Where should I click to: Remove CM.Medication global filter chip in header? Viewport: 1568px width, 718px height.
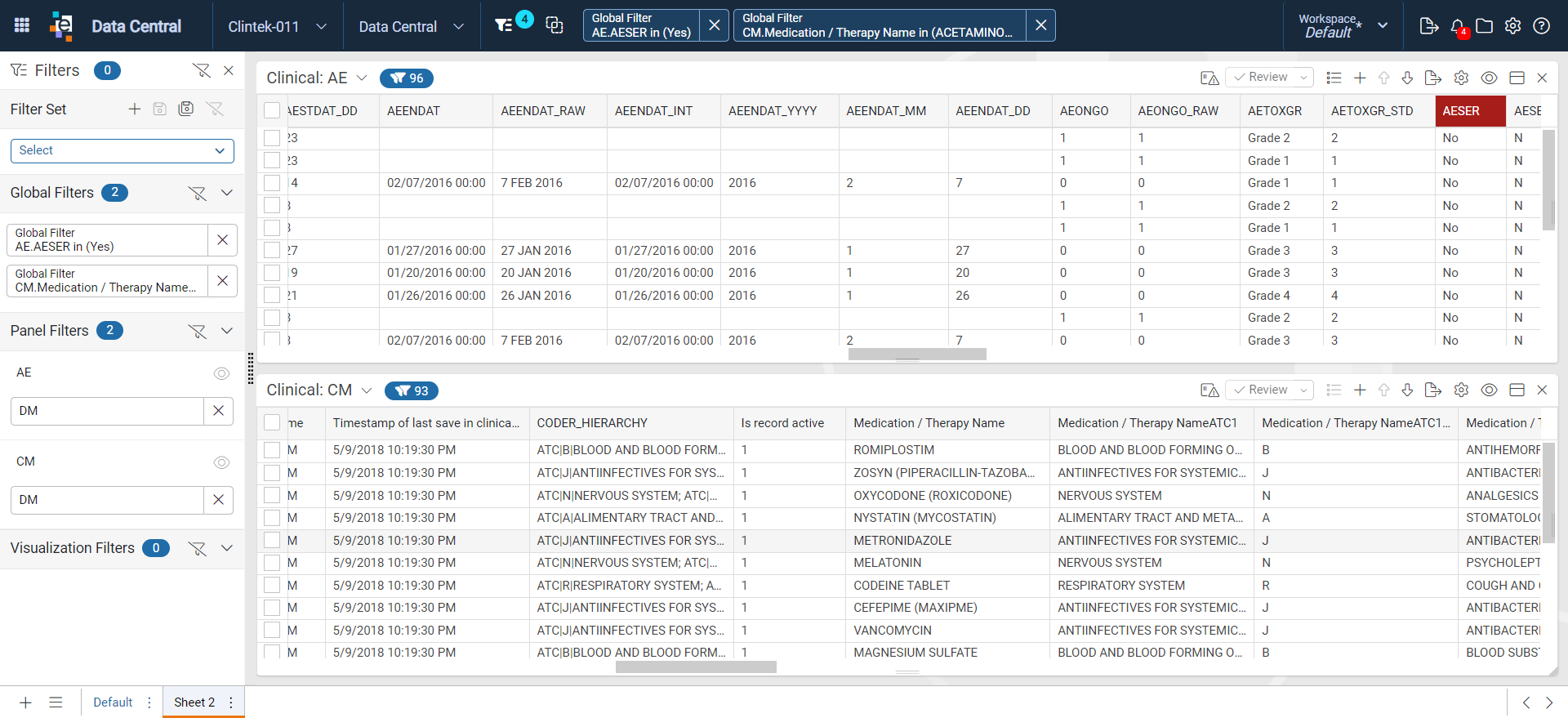click(1040, 25)
